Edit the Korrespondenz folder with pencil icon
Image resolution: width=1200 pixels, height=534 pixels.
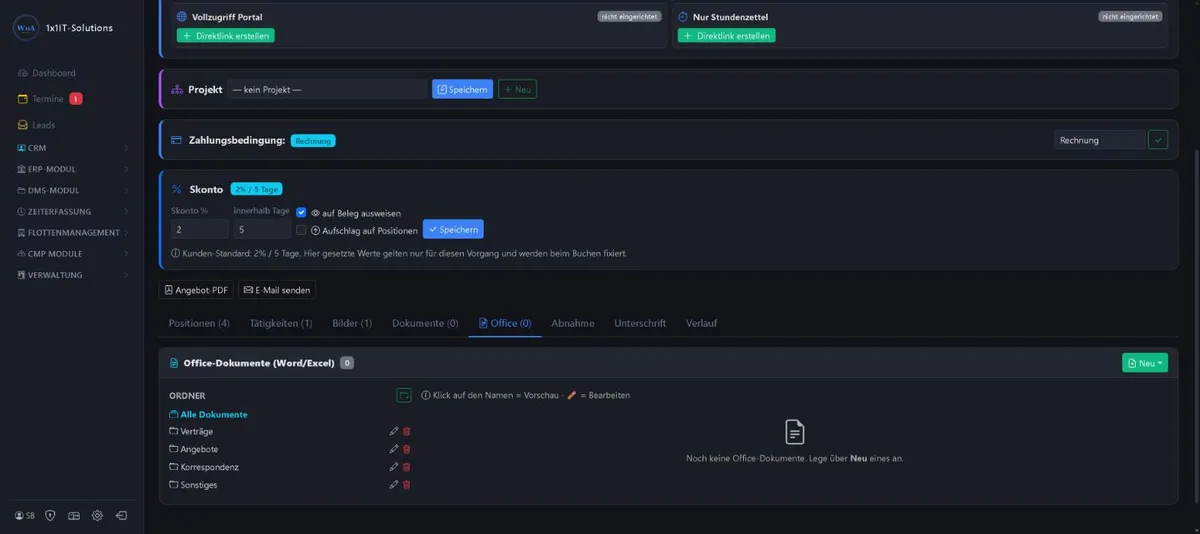394,467
